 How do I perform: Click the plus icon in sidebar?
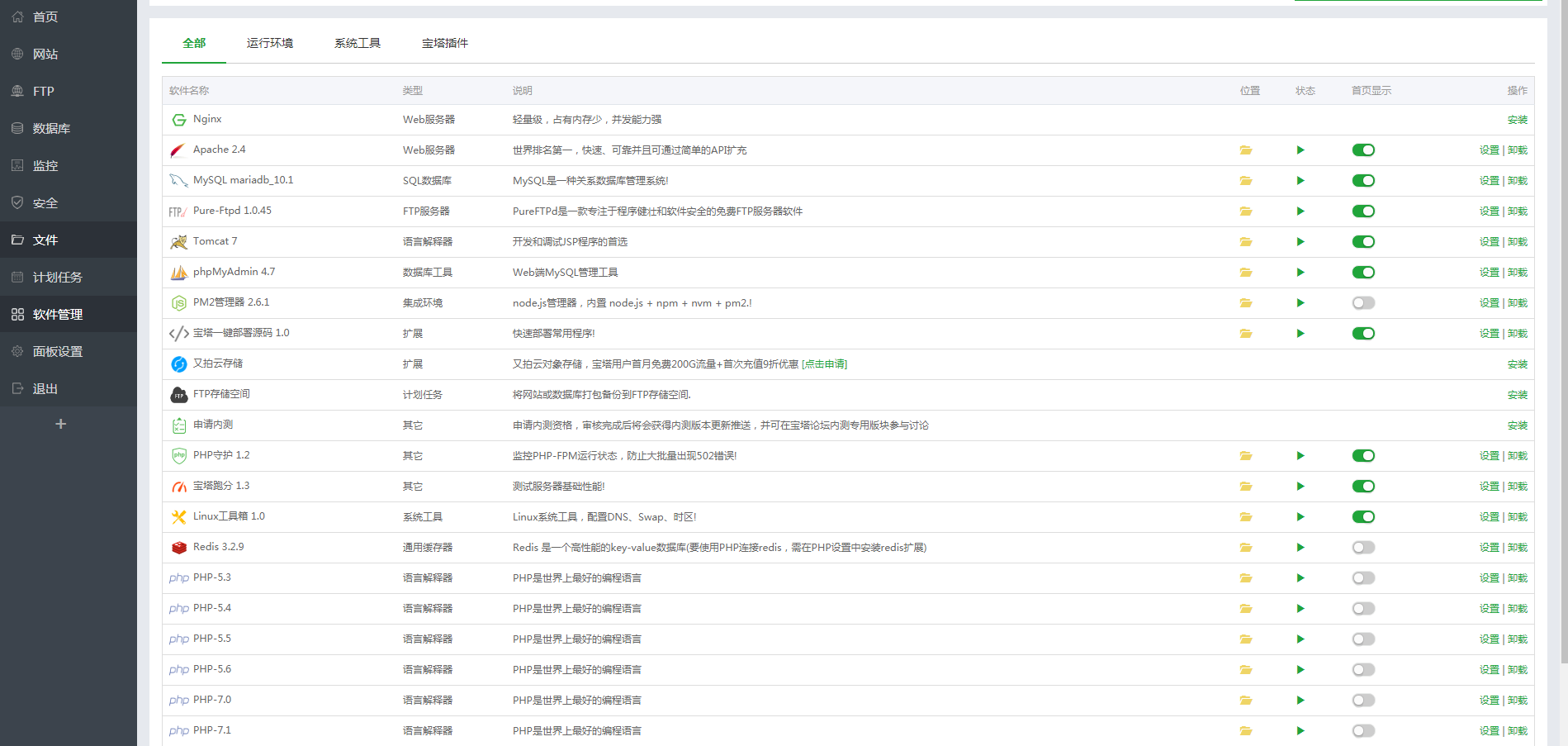coord(60,424)
